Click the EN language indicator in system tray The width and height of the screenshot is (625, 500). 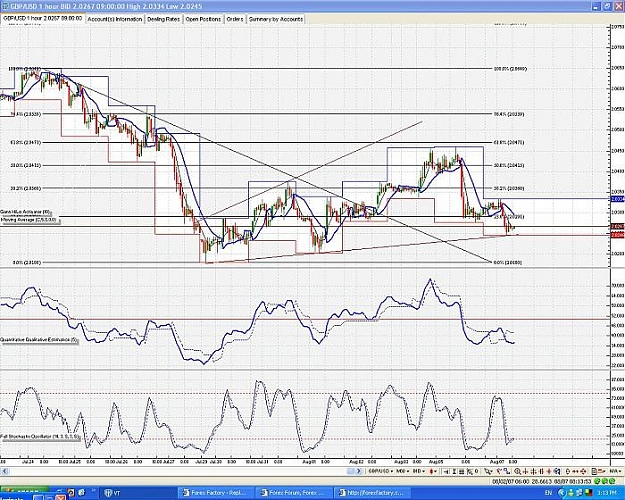[x=548, y=493]
